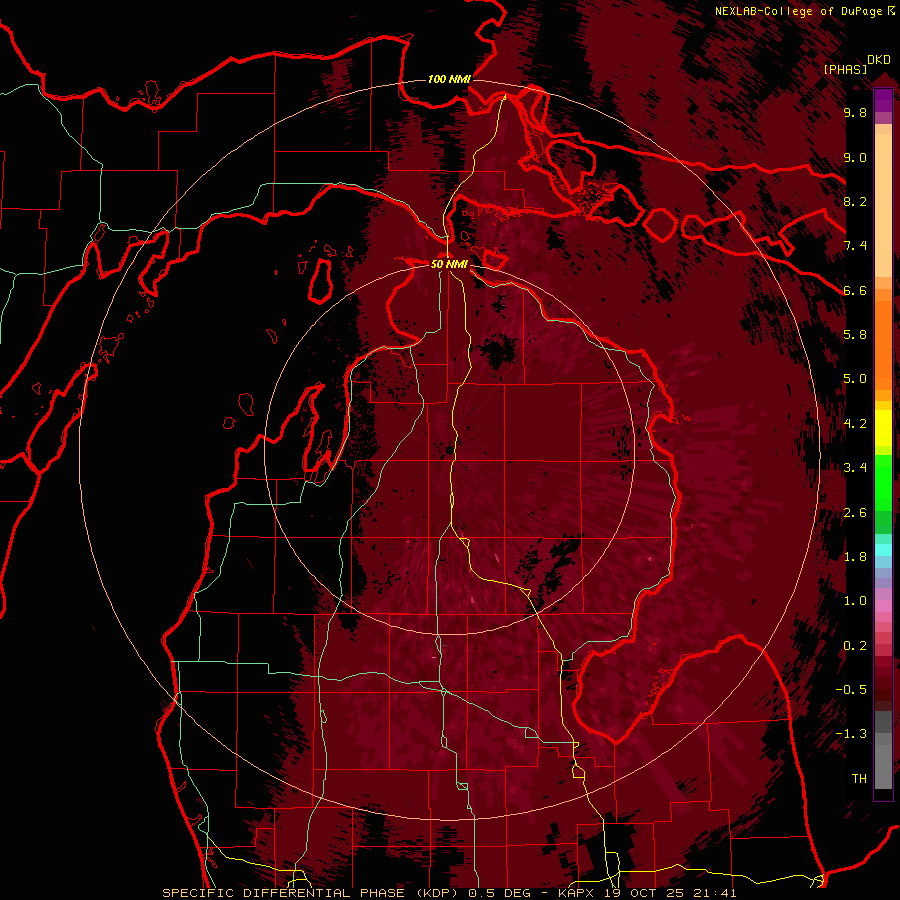Click the DKD legend heading
Viewport: 900px width, 900px height.
point(879,60)
